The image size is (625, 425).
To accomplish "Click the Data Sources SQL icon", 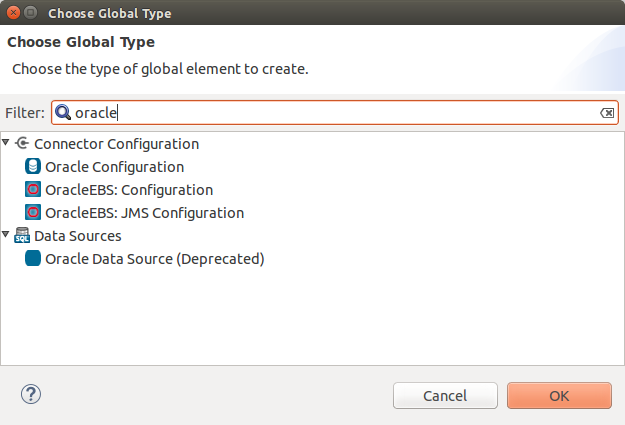I will click(x=22, y=235).
